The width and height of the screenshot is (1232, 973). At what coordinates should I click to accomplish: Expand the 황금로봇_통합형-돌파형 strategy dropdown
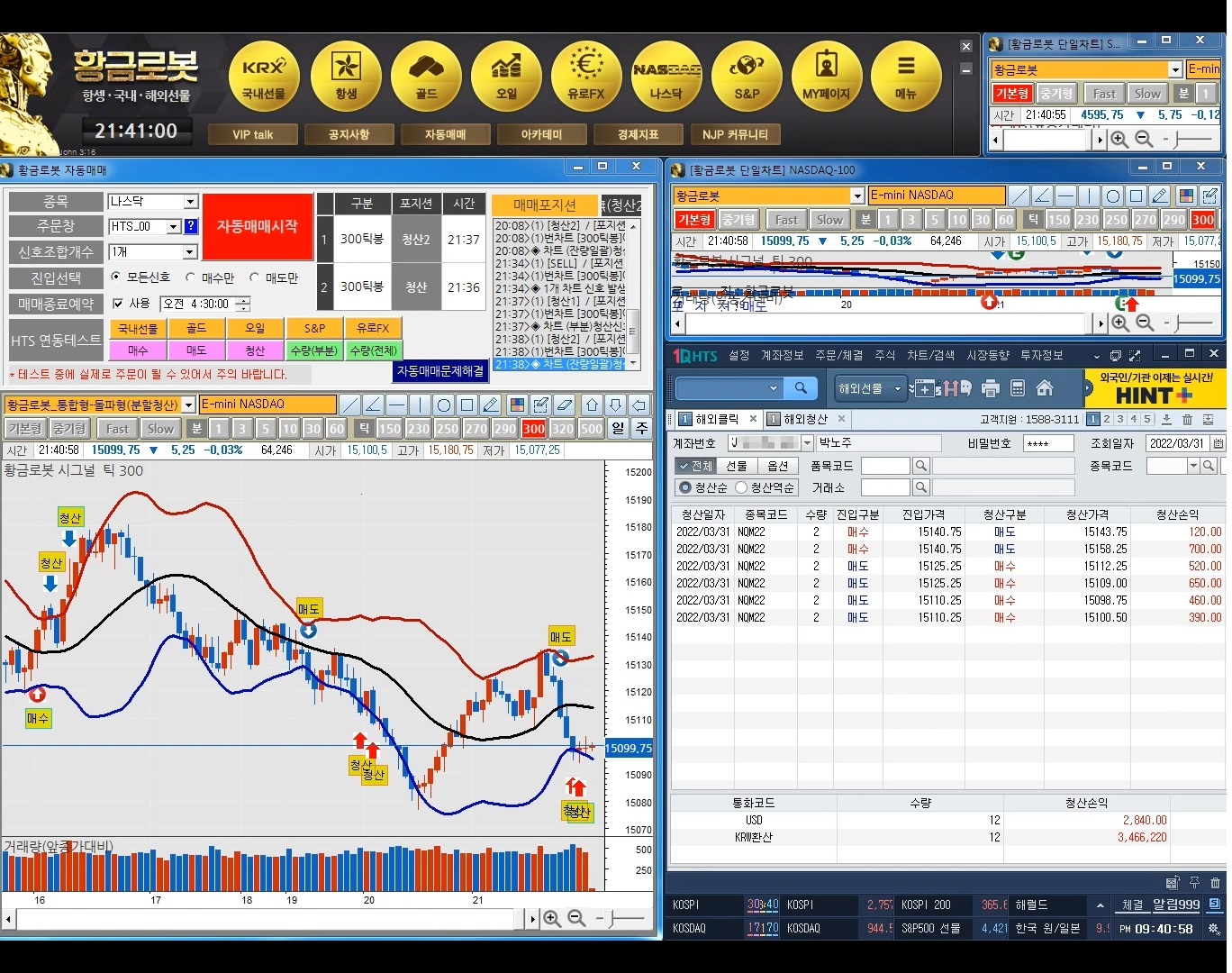tap(188, 405)
